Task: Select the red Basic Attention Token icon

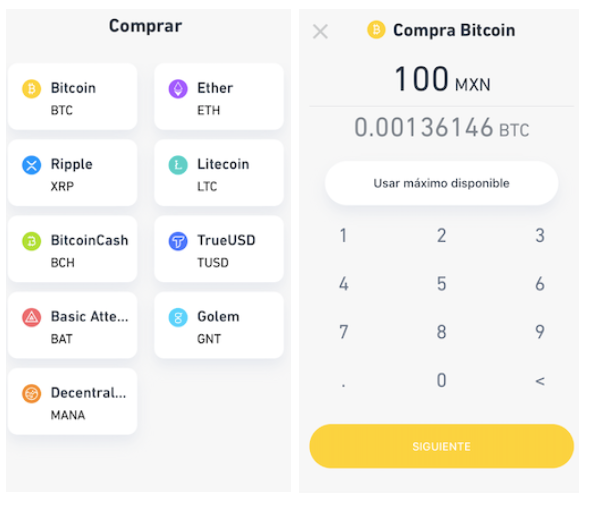Action: point(31,318)
